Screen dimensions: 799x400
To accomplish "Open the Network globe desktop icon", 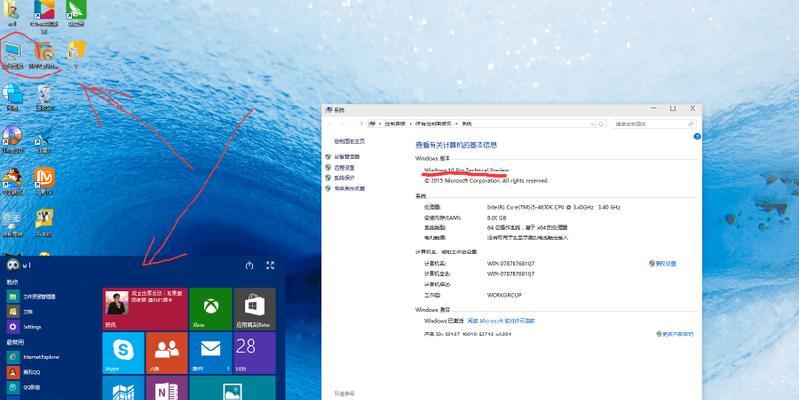I will click(12, 95).
